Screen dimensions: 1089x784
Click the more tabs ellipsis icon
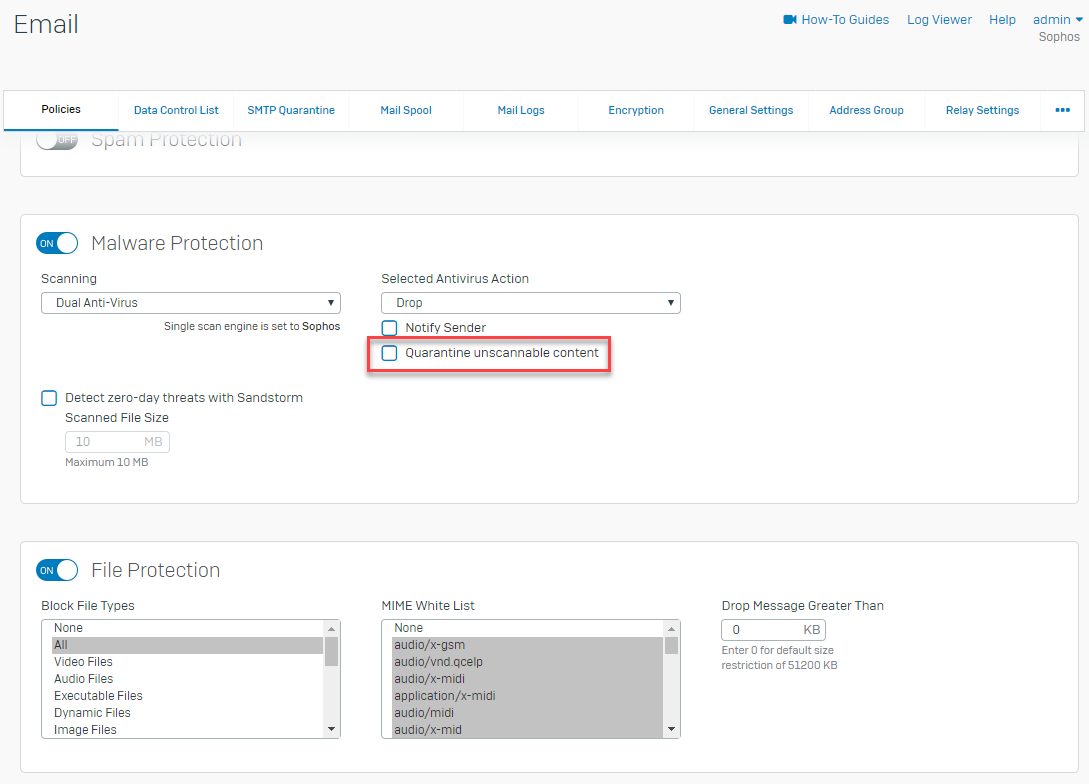pyautogui.click(x=1062, y=110)
